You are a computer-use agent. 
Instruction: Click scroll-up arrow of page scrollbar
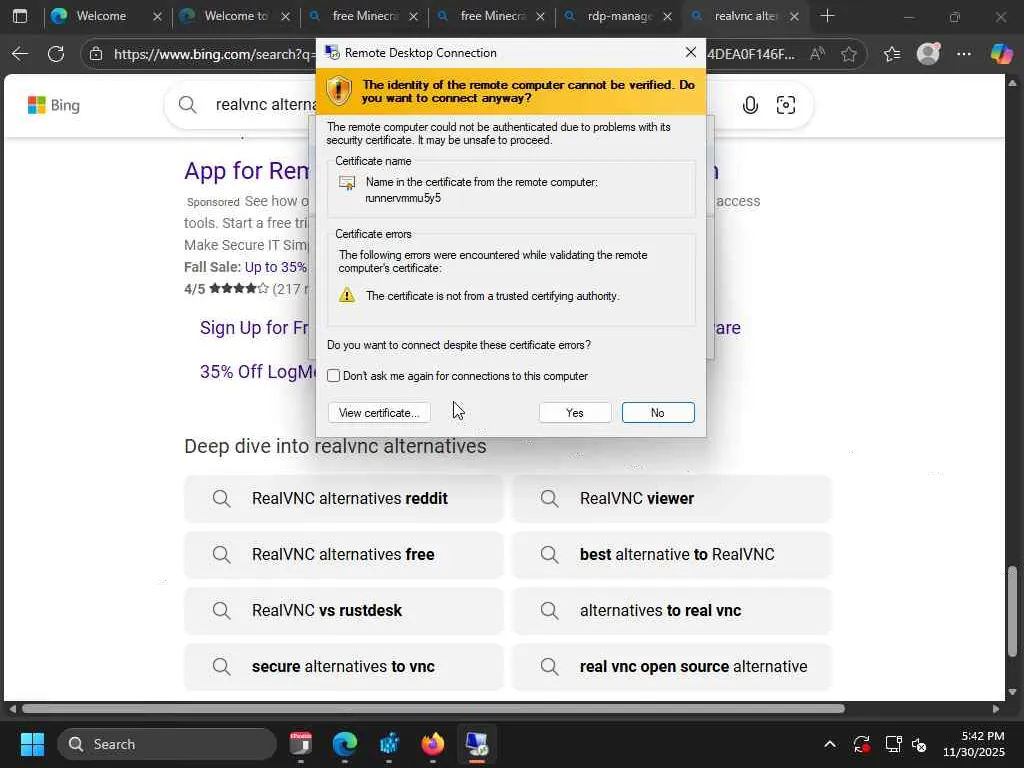click(1012, 83)
